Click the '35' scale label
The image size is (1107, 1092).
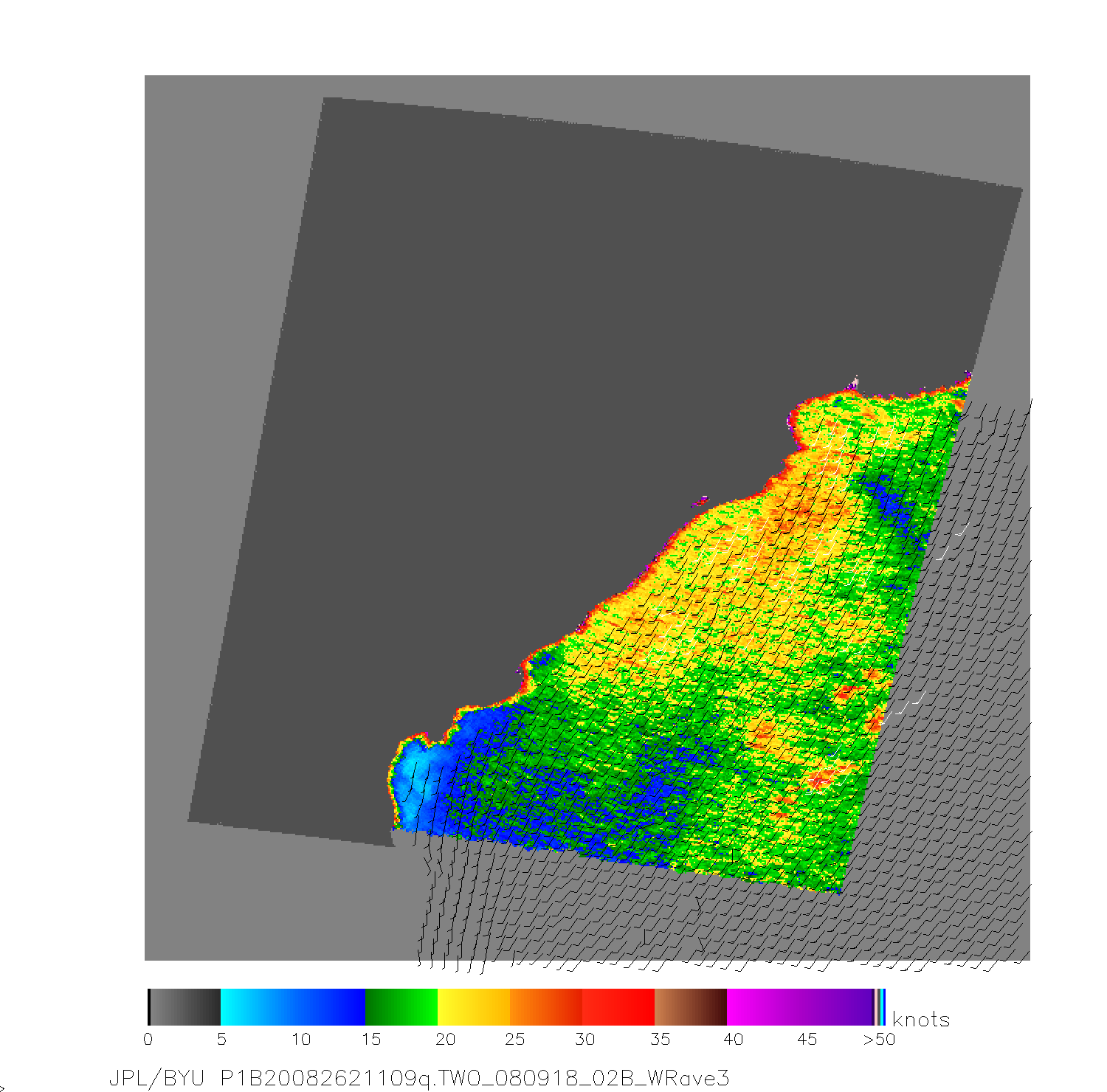click(660, 1040)
